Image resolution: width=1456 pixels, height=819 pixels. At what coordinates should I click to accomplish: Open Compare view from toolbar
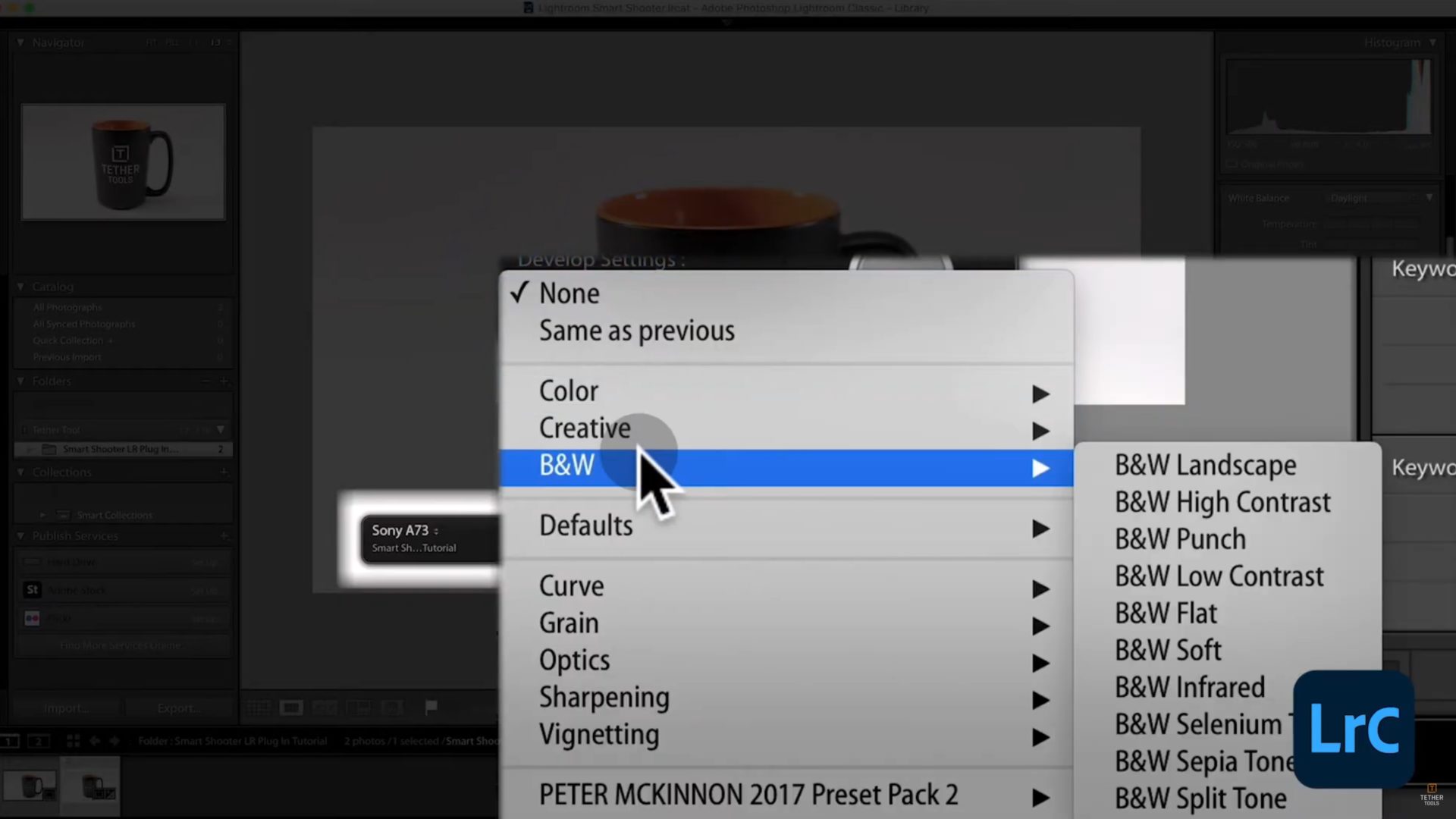pos(325,708)
